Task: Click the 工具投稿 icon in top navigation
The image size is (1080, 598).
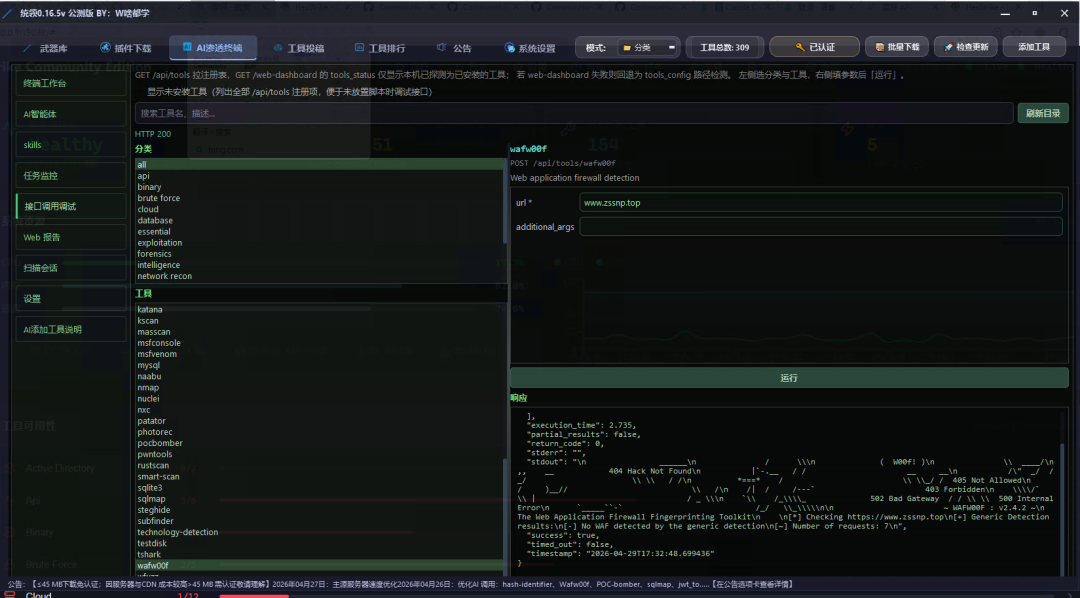Action: tap(278, 48)
